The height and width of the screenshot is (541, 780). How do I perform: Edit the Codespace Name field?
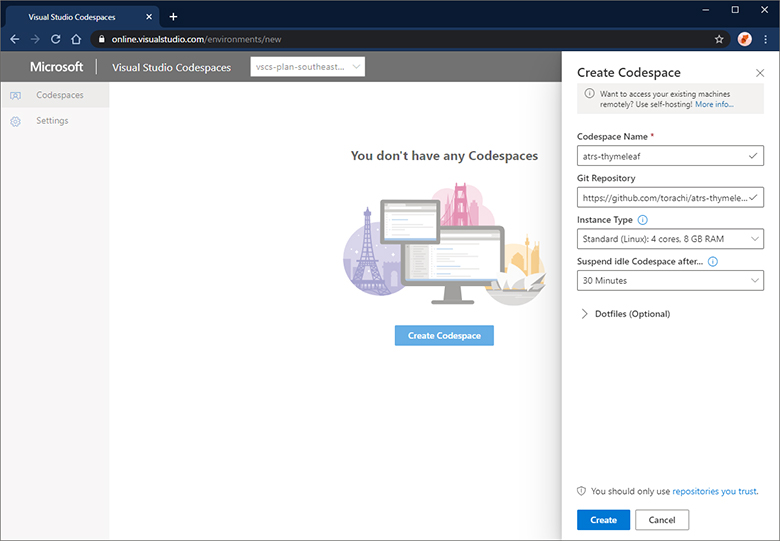(x=670, y=156)
